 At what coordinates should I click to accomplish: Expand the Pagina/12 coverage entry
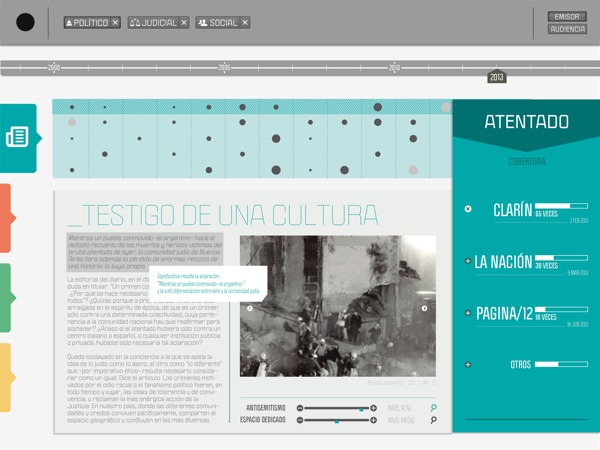(467, 313)
